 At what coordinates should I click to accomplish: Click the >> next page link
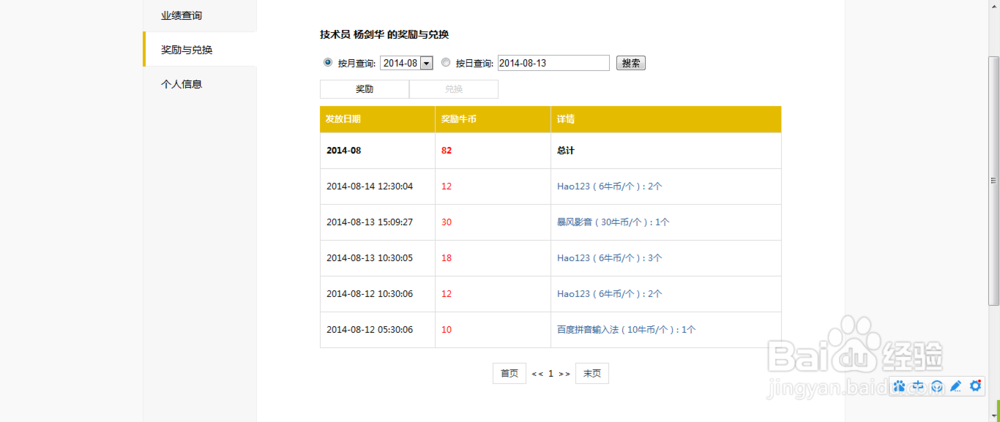pyautogui.click(x=564, y=374)
